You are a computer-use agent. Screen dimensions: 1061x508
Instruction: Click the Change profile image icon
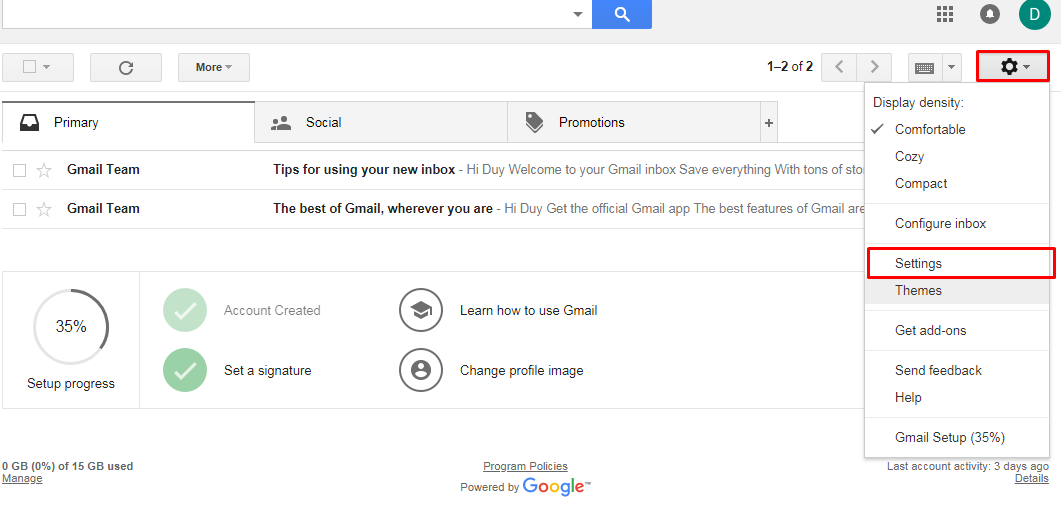pos(421,370)
